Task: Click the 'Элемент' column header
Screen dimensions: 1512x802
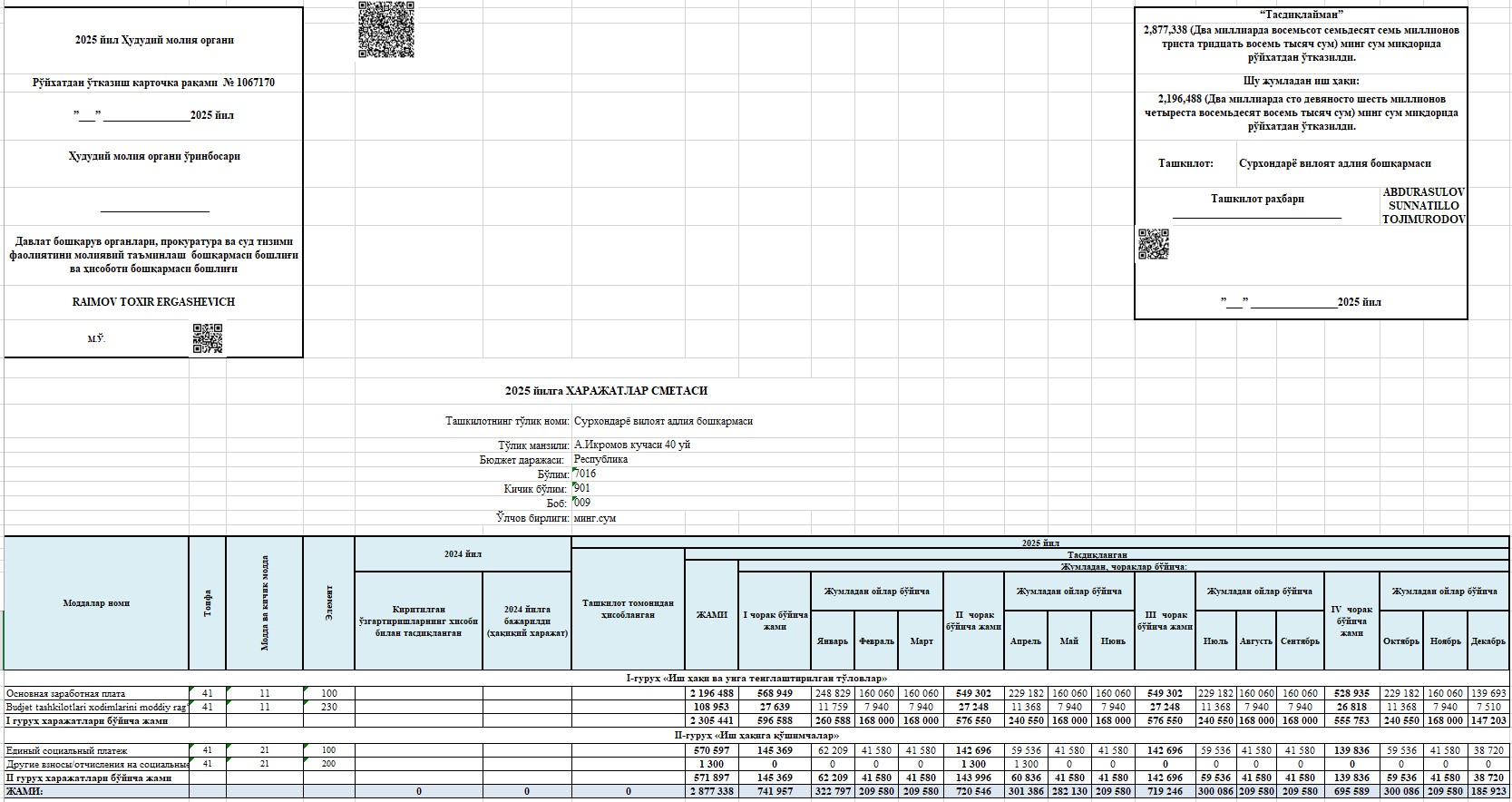Action: (329, 603)
